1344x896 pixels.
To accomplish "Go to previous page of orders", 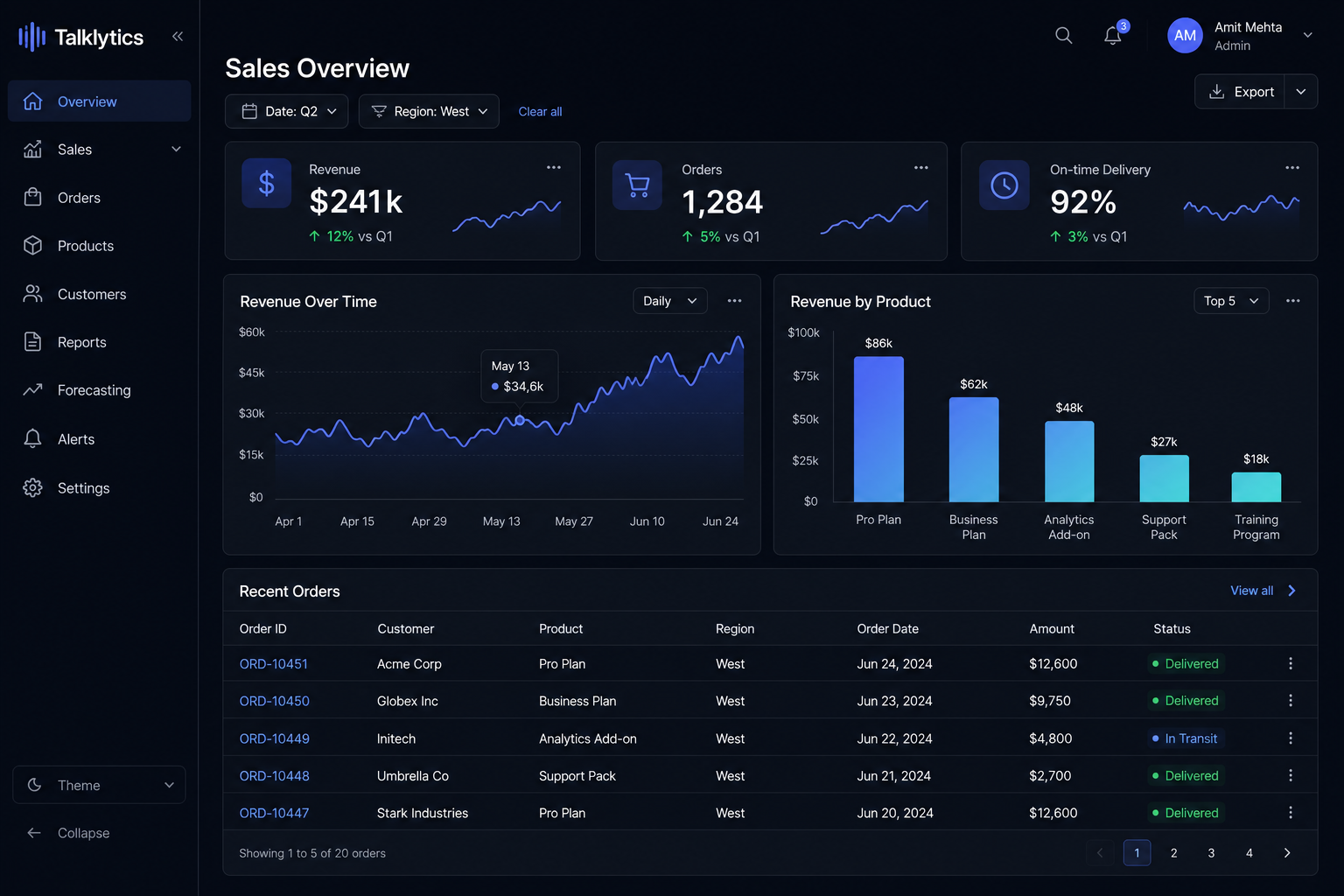I will (1100, 853).
